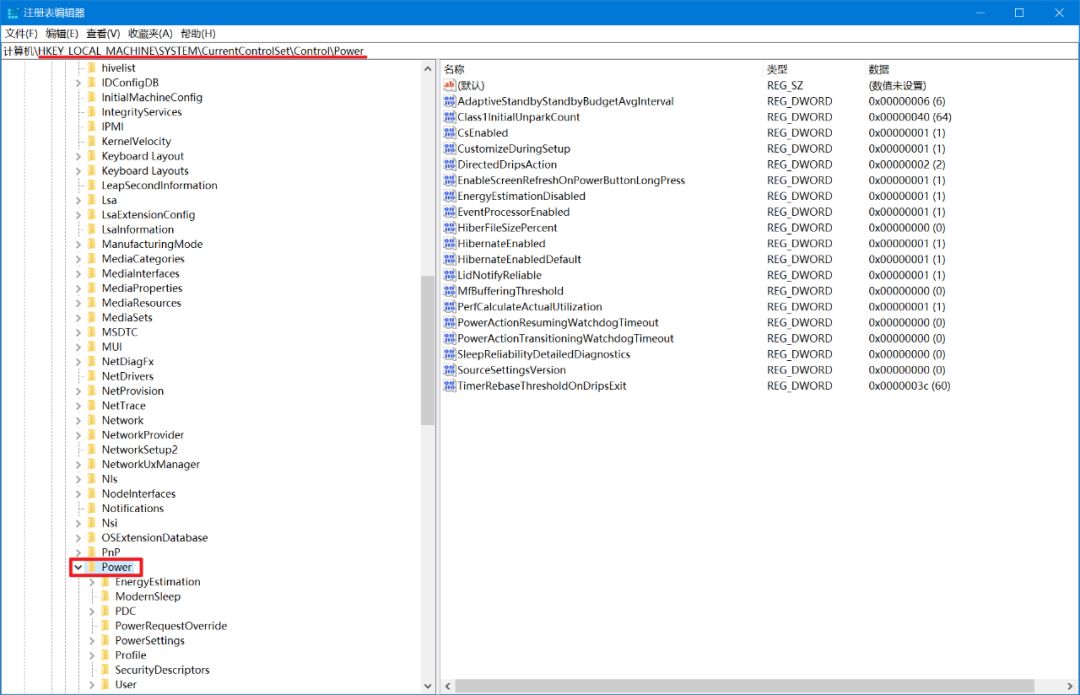Expand the User subkey under Power

click(x=92, y=685)
